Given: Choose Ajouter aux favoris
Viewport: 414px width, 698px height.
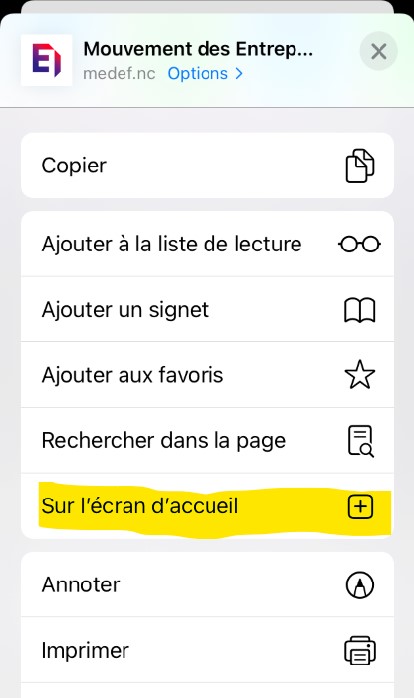Looking at the screenshot, I should pyautogui.click(x=207, y=375).
